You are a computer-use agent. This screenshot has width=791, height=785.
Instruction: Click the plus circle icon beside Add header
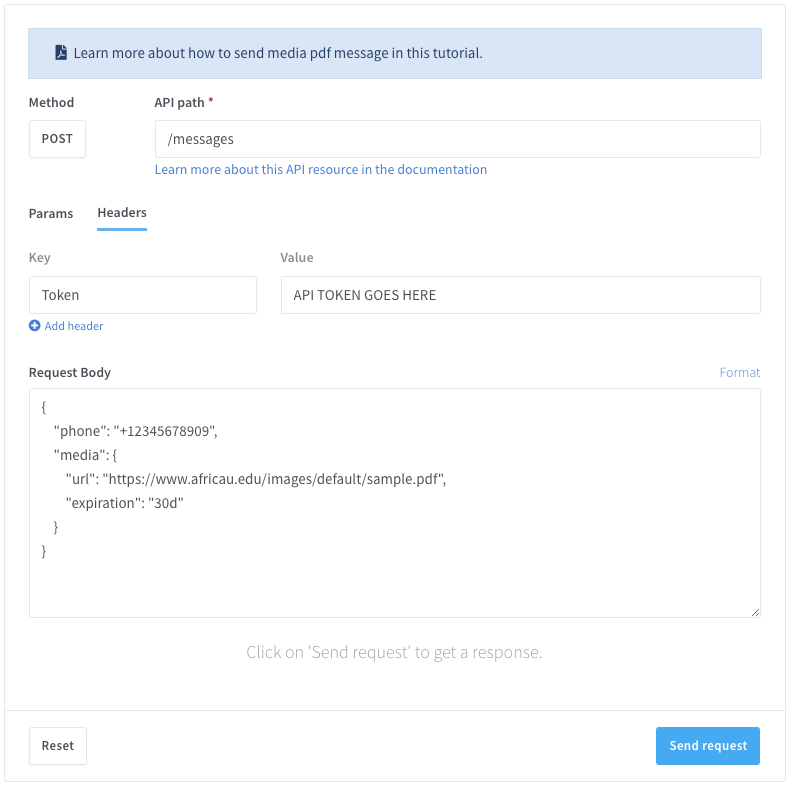tap(35, 326)
